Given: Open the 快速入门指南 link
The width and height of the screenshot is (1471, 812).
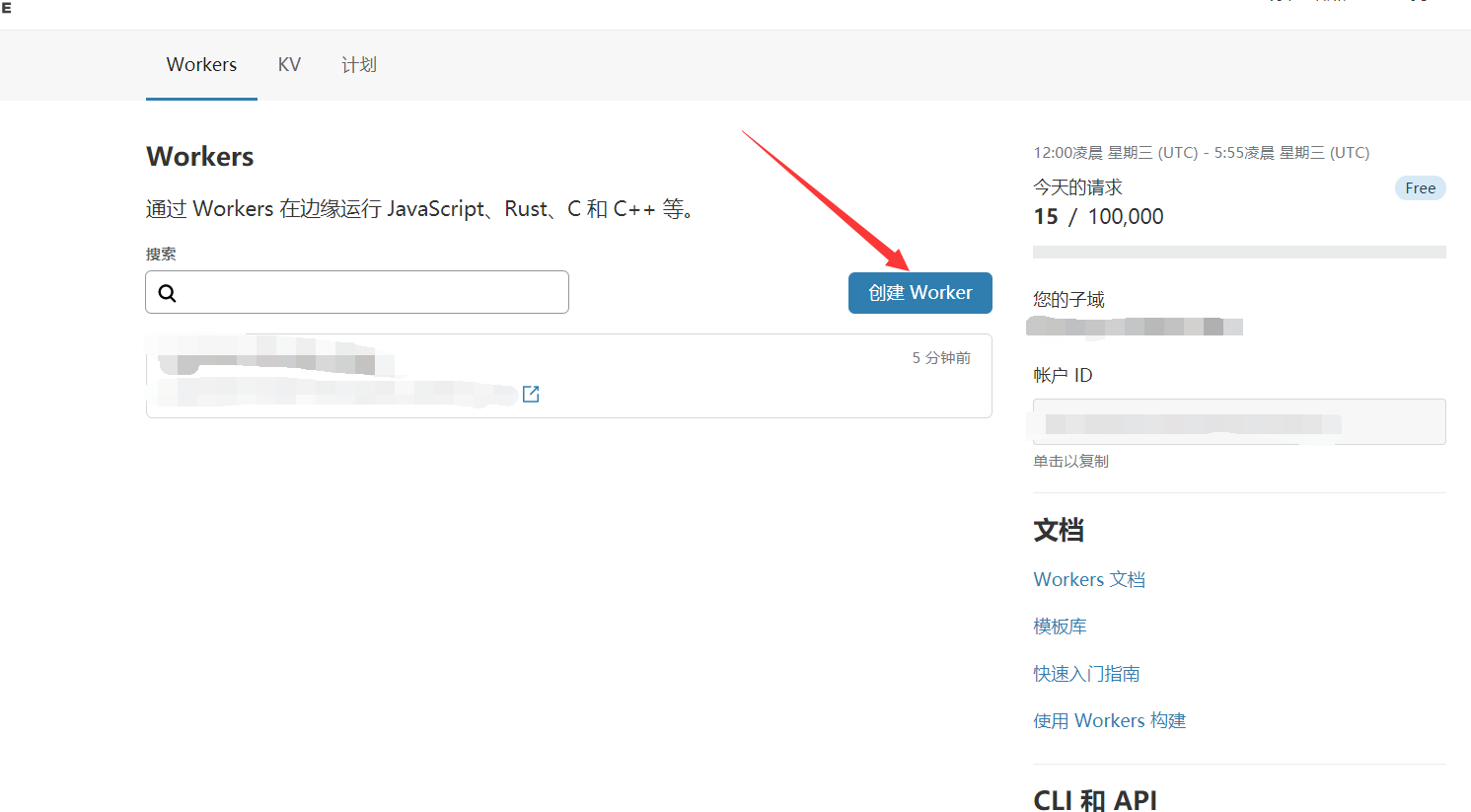Looking at the screenshot, I should coord(1086,674).
